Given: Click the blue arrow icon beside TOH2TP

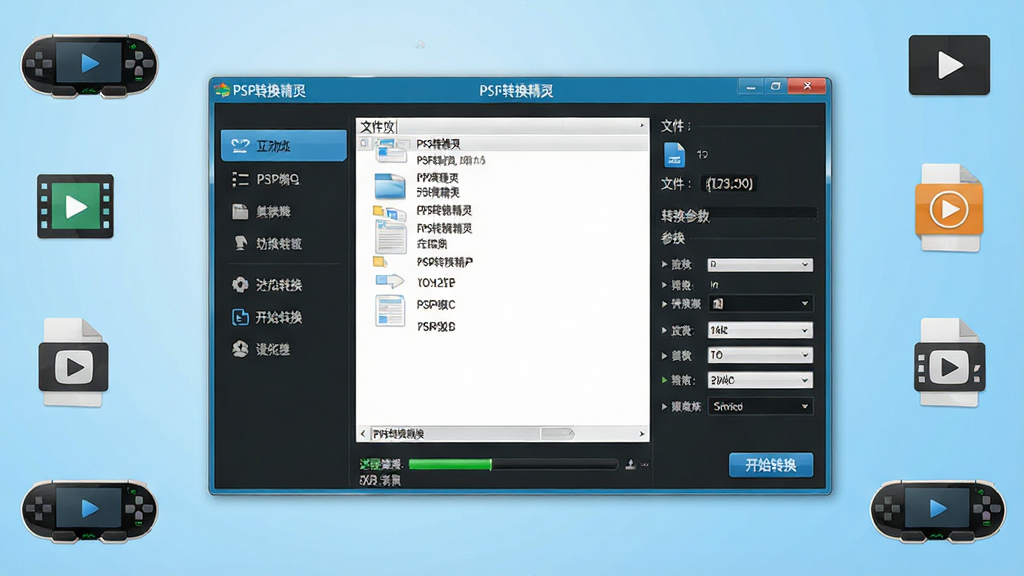Looking at the screenshot, I should [x=389, y=281].
